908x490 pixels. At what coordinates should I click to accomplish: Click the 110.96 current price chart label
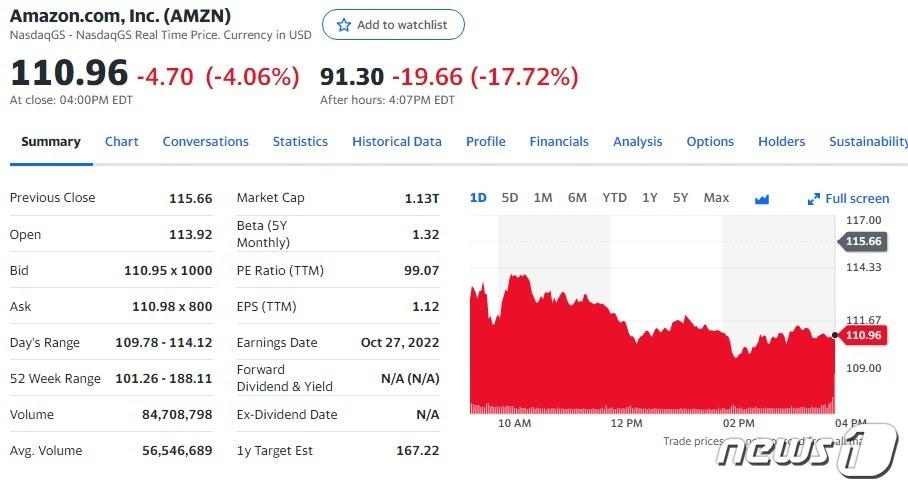point(864,335)
